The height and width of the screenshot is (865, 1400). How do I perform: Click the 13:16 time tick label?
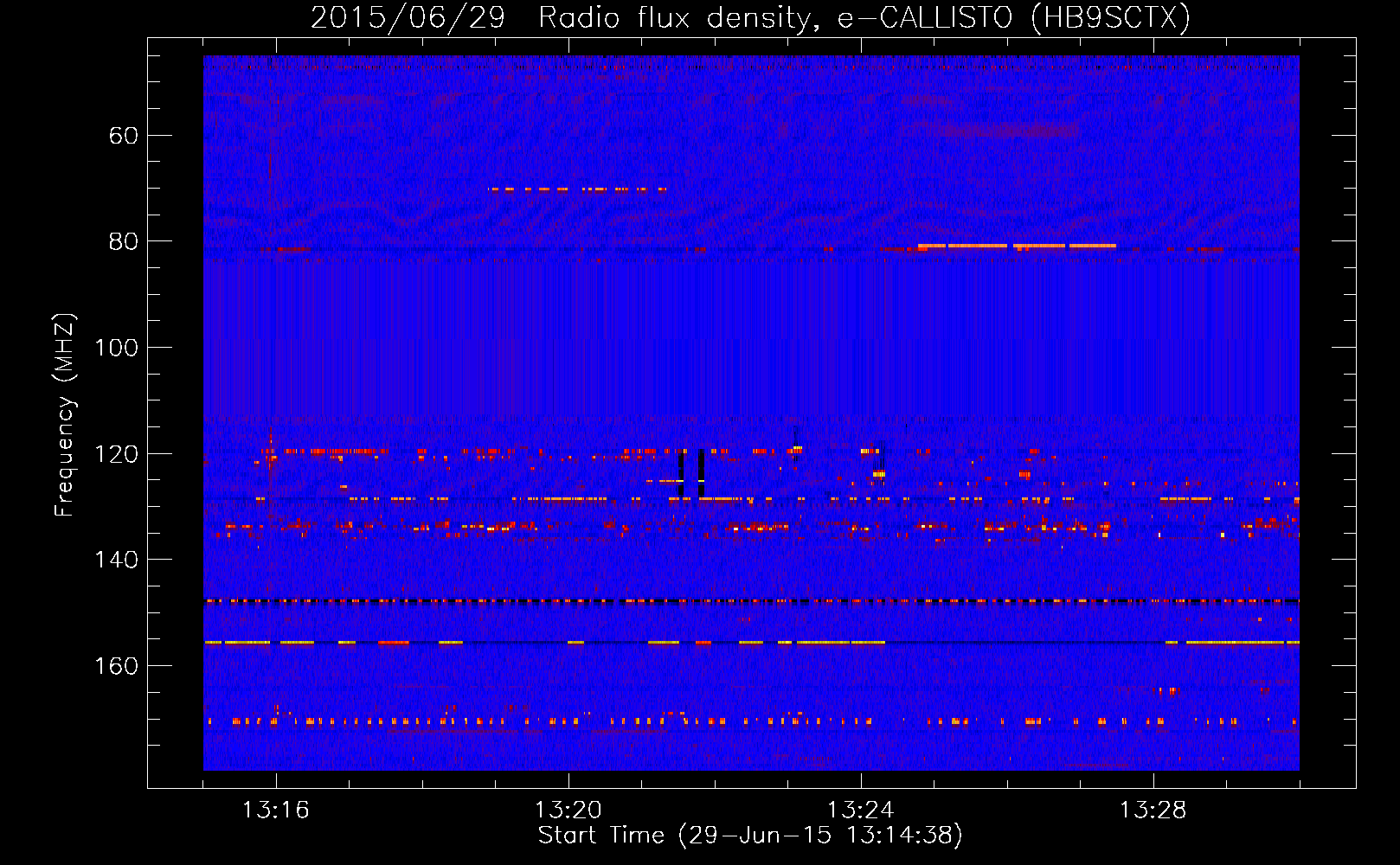pyautogui.click(x=276, y=811)
